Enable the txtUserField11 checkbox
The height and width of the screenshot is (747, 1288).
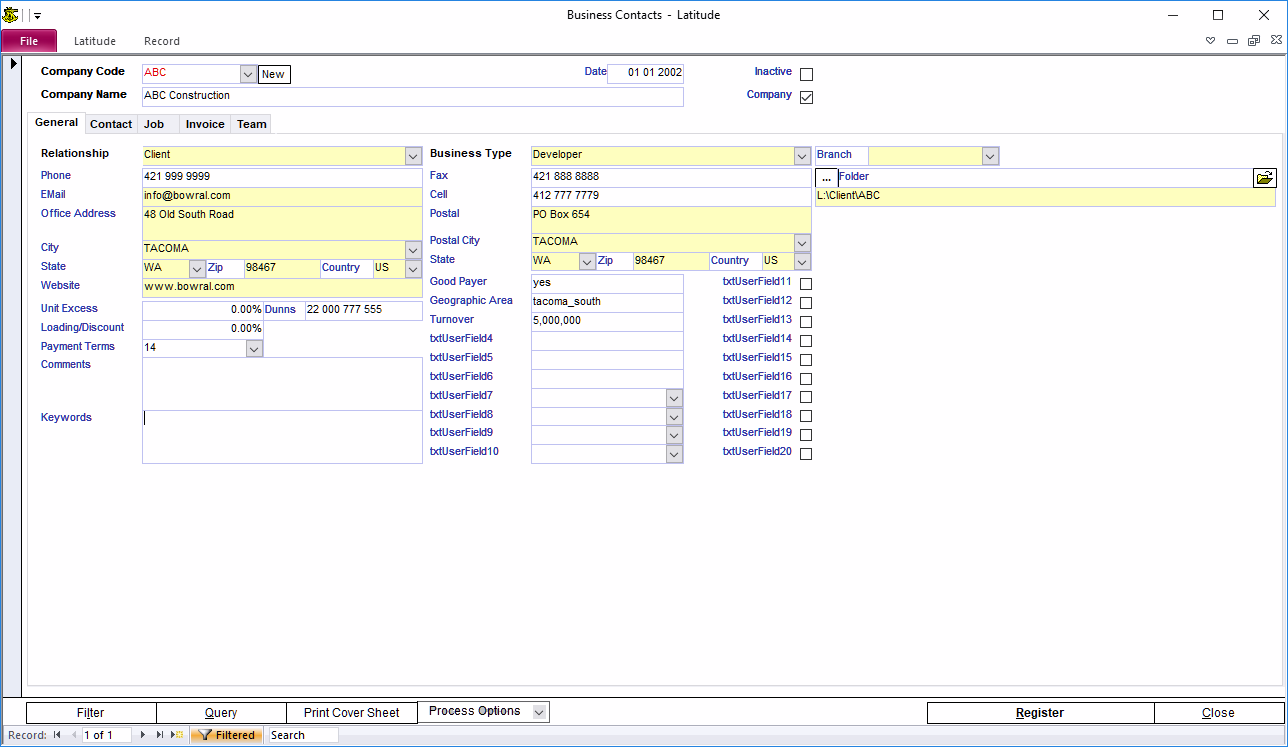806,284
